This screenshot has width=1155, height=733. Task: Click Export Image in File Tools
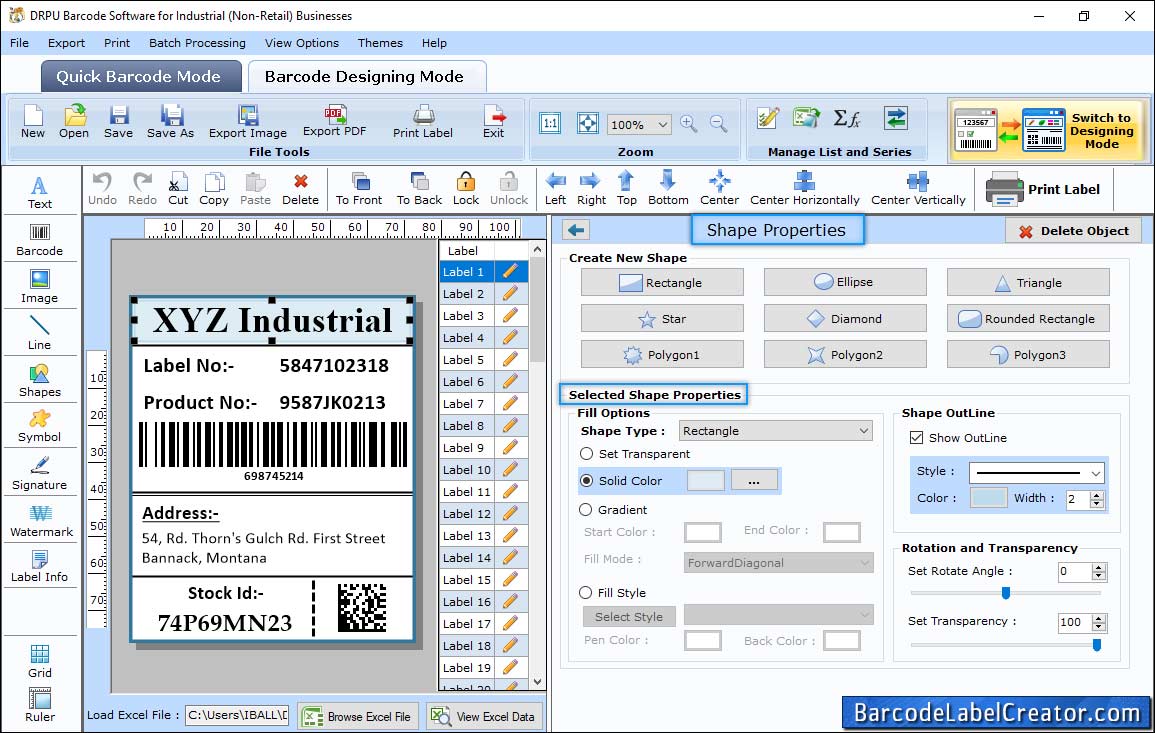point(248,122)
